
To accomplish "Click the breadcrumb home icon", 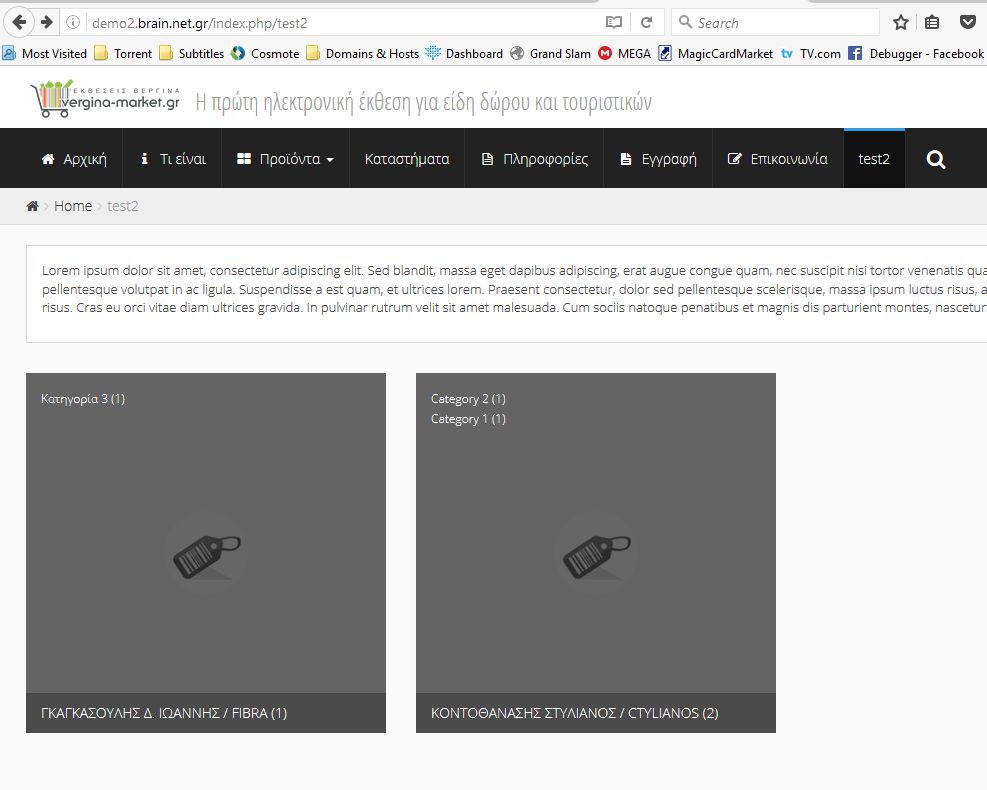I will [x=32, y=206].
